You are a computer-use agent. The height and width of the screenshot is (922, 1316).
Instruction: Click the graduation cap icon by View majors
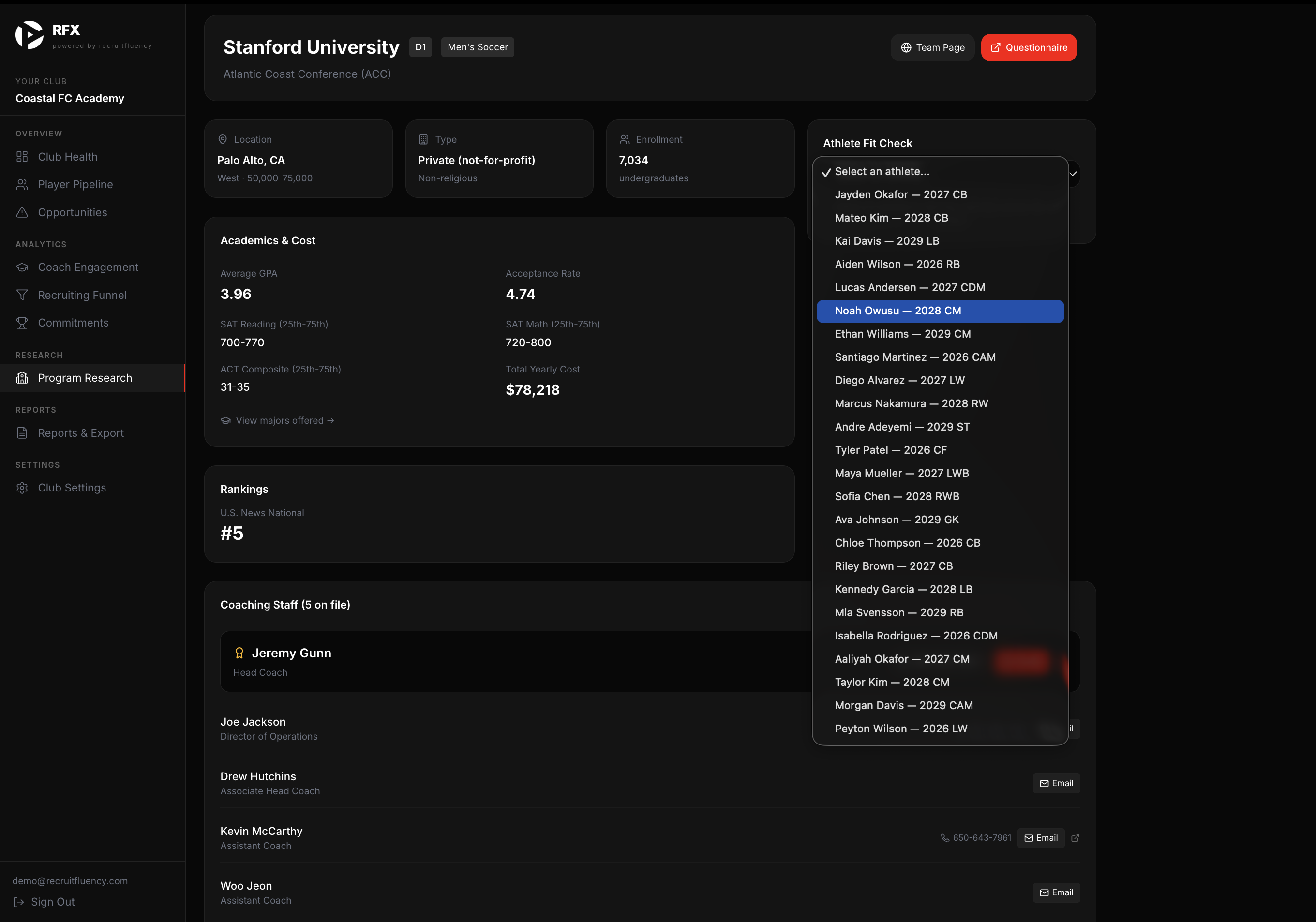click(x=226, y=420)
